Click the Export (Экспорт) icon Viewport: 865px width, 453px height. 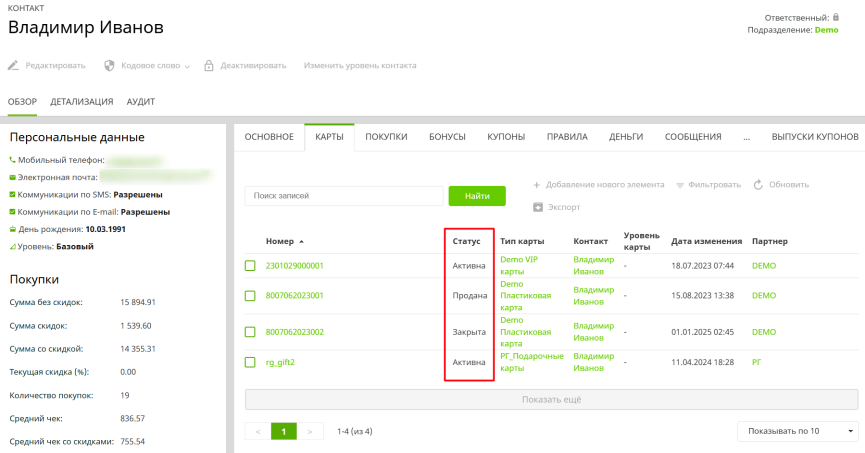point(538,207)
